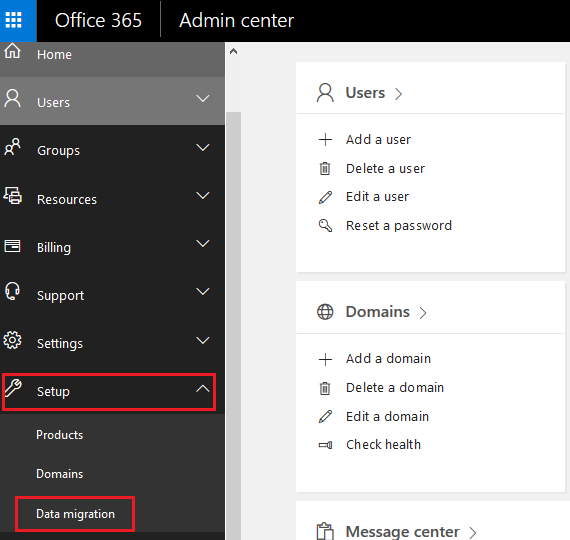Click the Edit a user link
The width and height of the screenshot is (570, 540).
(x=377, y=197)
